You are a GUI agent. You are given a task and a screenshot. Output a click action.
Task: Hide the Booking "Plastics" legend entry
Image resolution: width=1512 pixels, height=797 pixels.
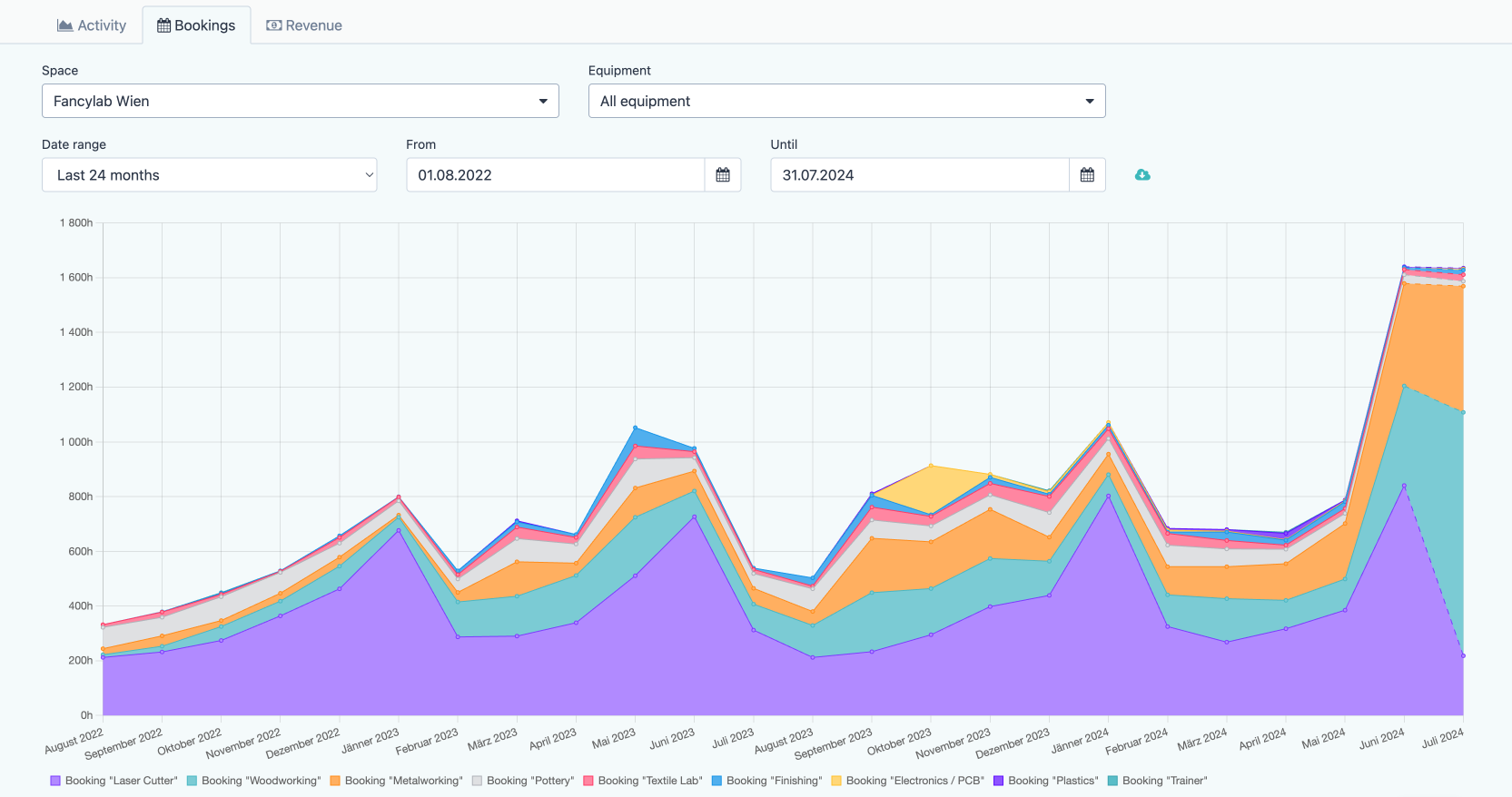[x=1046, y=781]
